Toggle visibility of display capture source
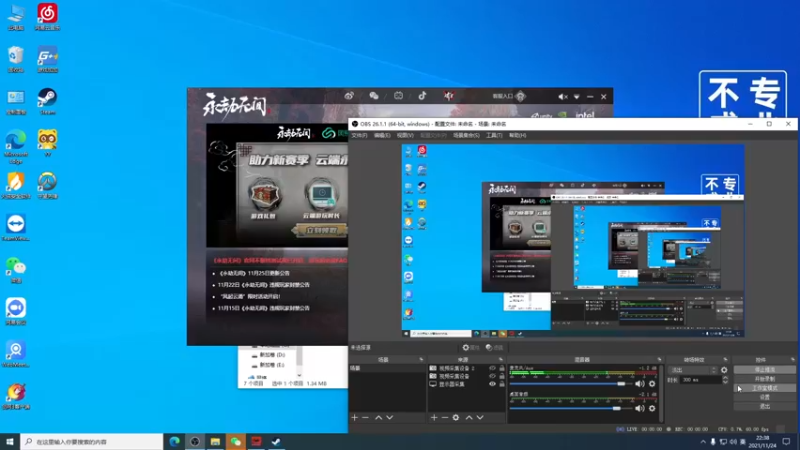The height and width of the screenshot is (450, 800). point(492,384)
